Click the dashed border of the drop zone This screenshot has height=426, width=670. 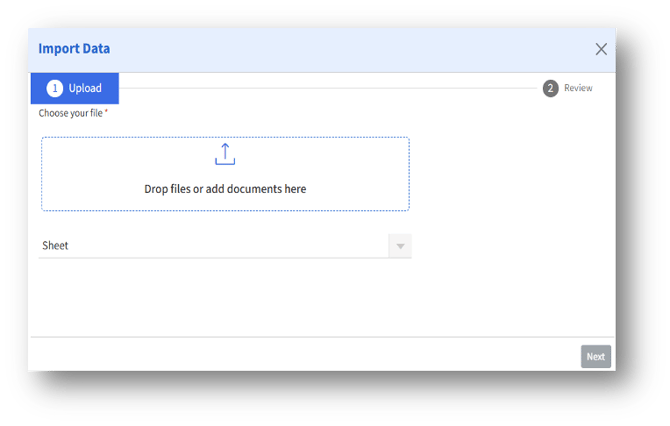(225, 138)
